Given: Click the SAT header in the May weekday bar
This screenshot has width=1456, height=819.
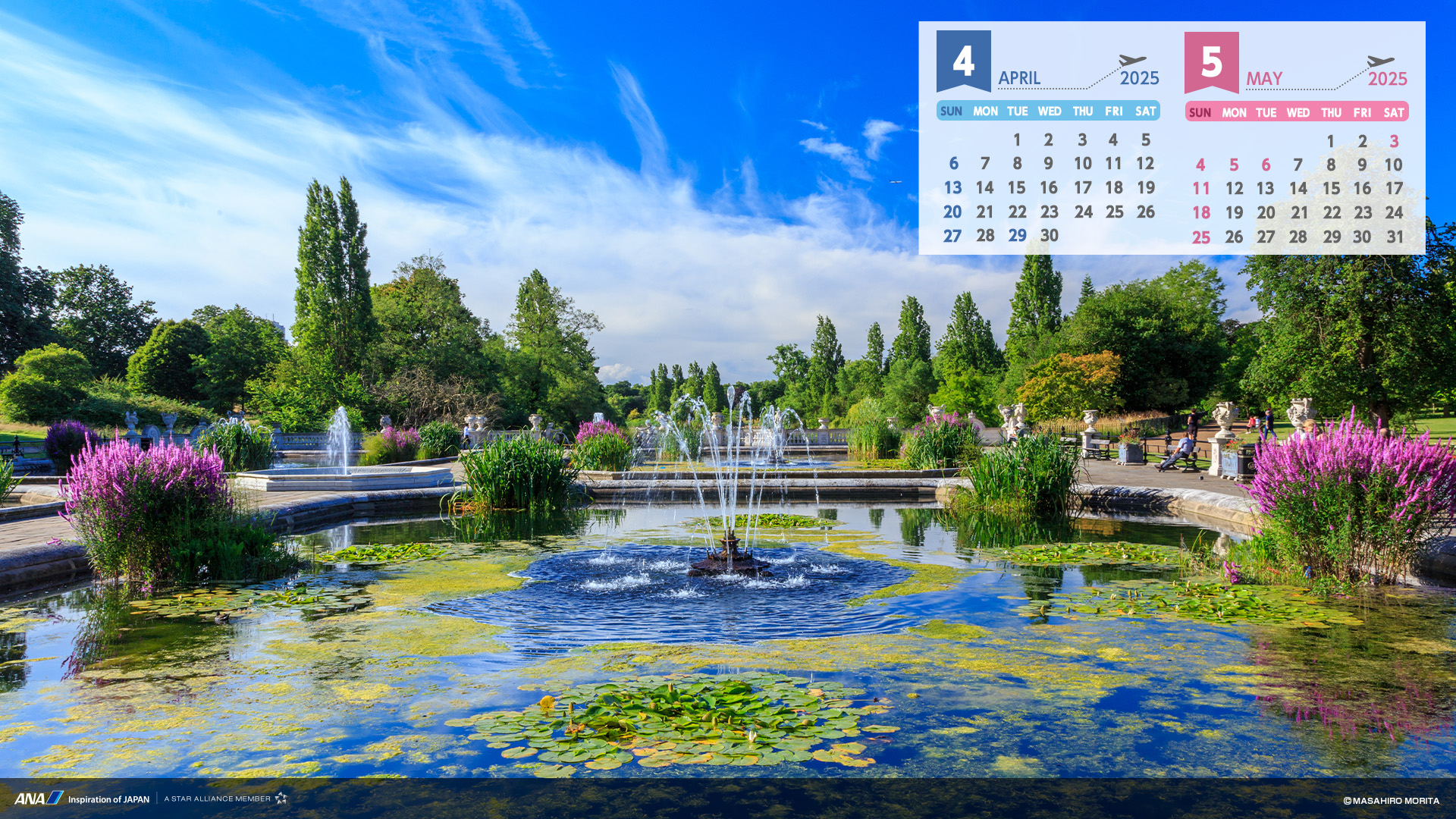Looking at the screenshot, I should 1393,113.
